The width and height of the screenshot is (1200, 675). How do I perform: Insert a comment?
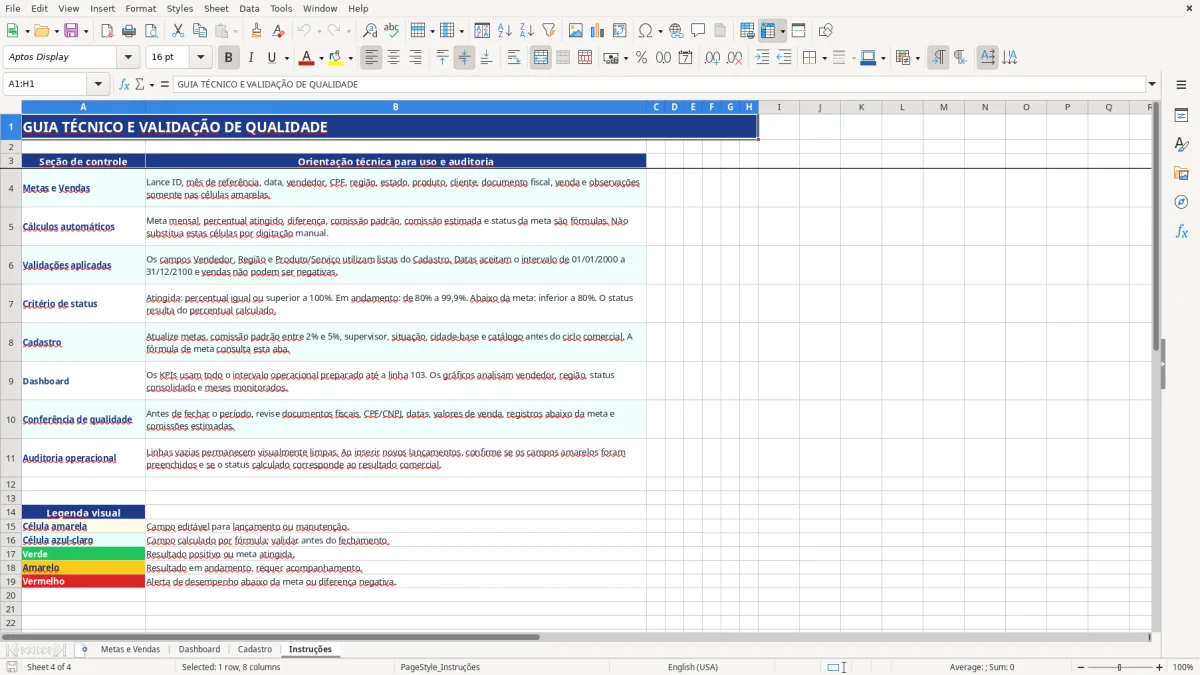698,31
